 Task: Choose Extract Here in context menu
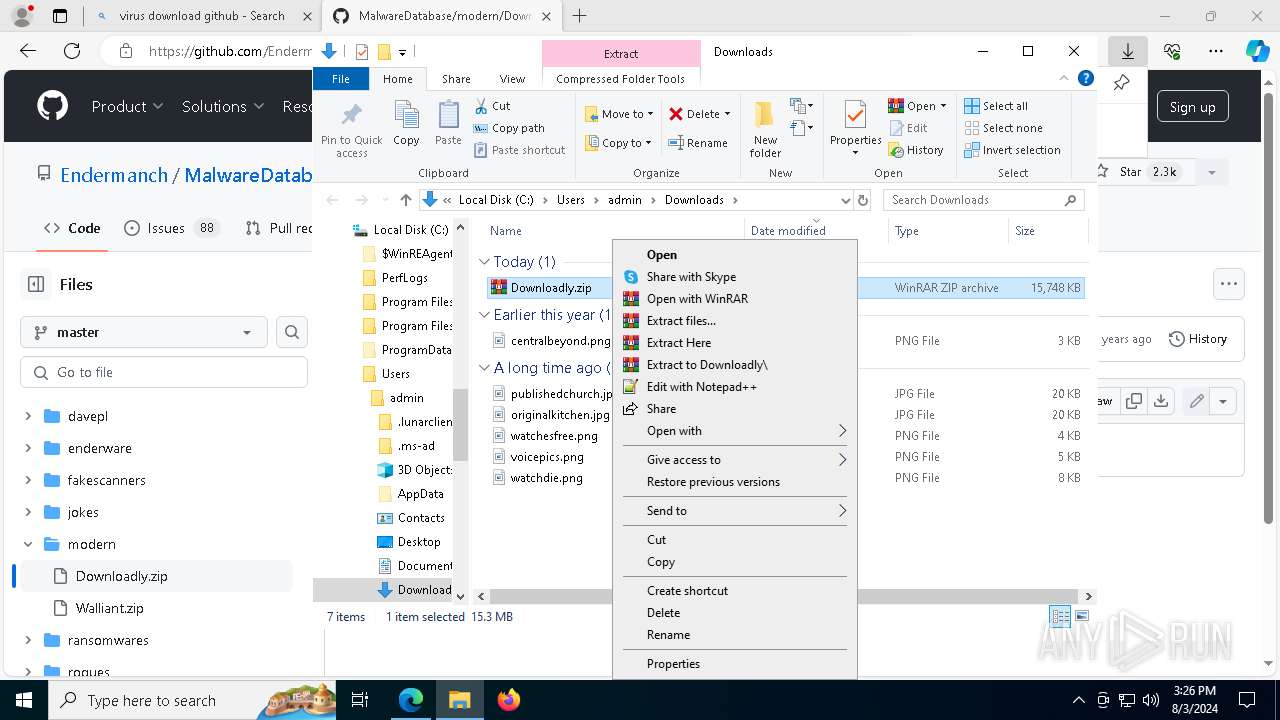(x=734, y=343)
